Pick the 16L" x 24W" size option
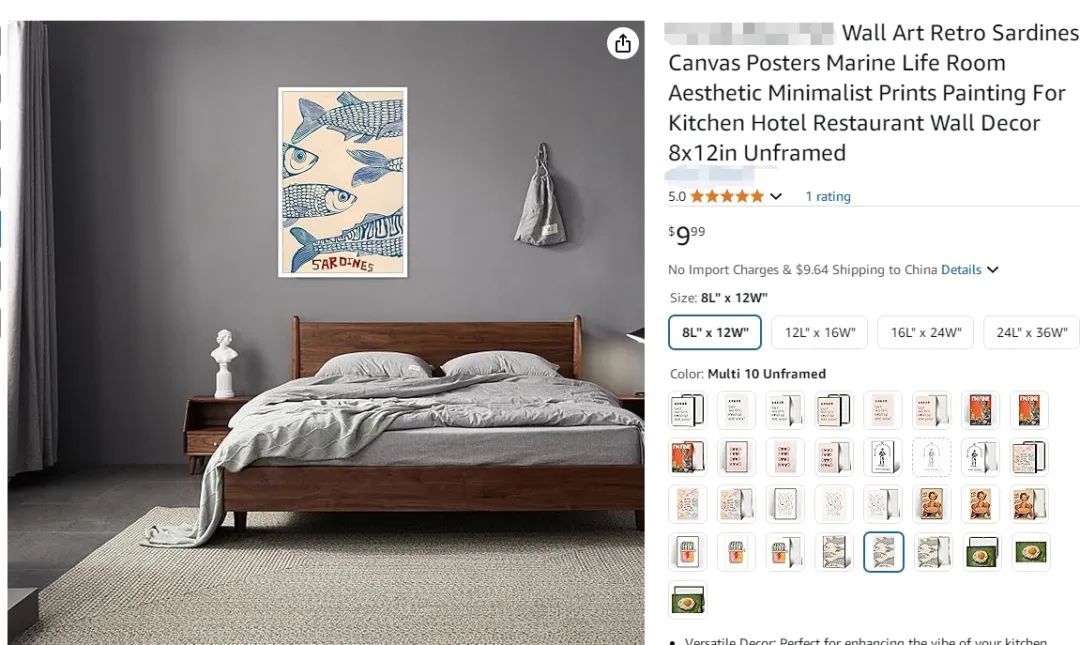Viewport: 1080px width, 645px height. [x=926, y=333]
